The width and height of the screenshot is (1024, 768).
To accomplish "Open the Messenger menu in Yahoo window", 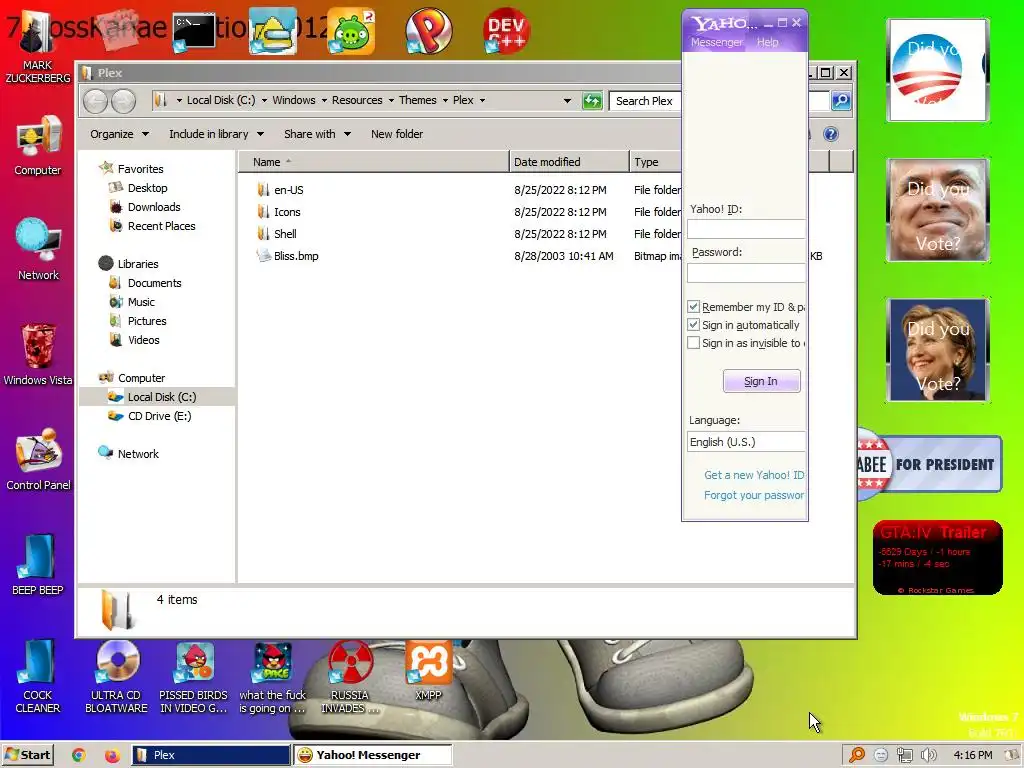I will click(716, 42).
